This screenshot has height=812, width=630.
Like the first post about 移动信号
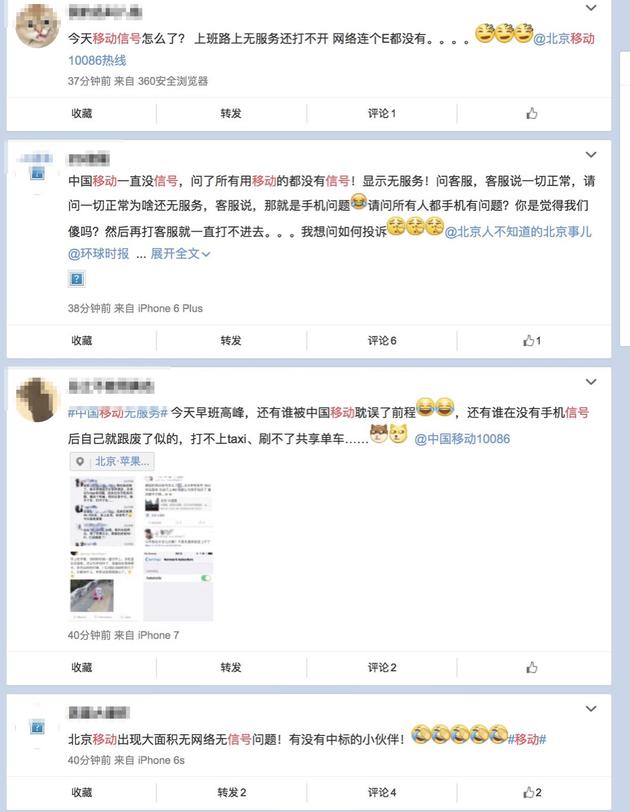tap(532, 113)
